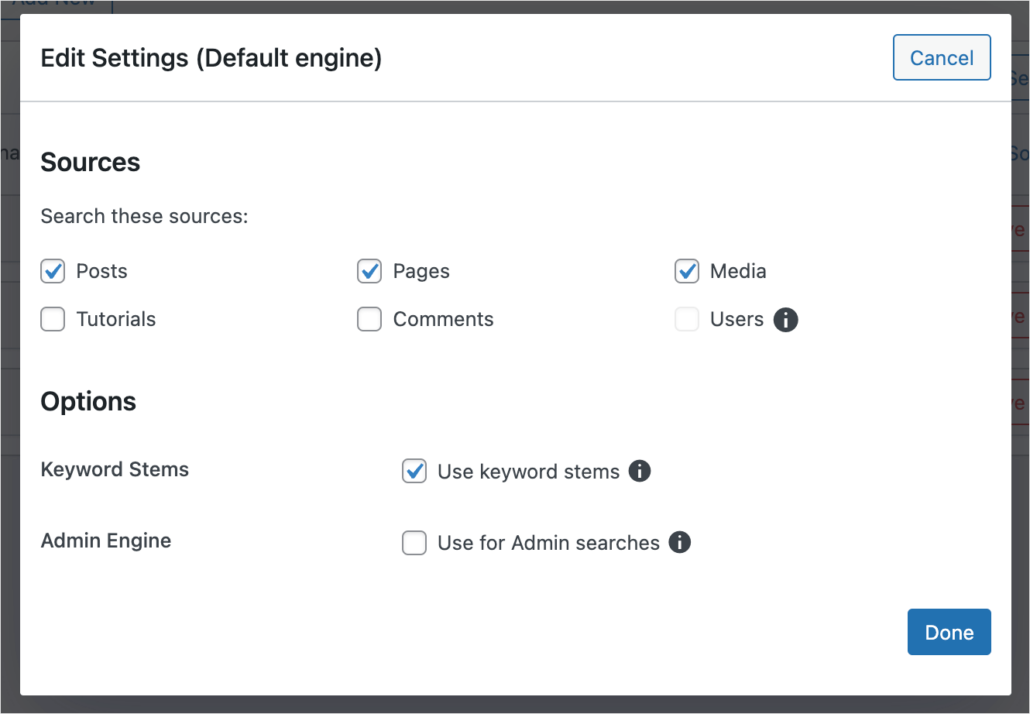Disable the Media source checkbox
The width and height of the screenshot is (1030, 714).
click(686, 271)
